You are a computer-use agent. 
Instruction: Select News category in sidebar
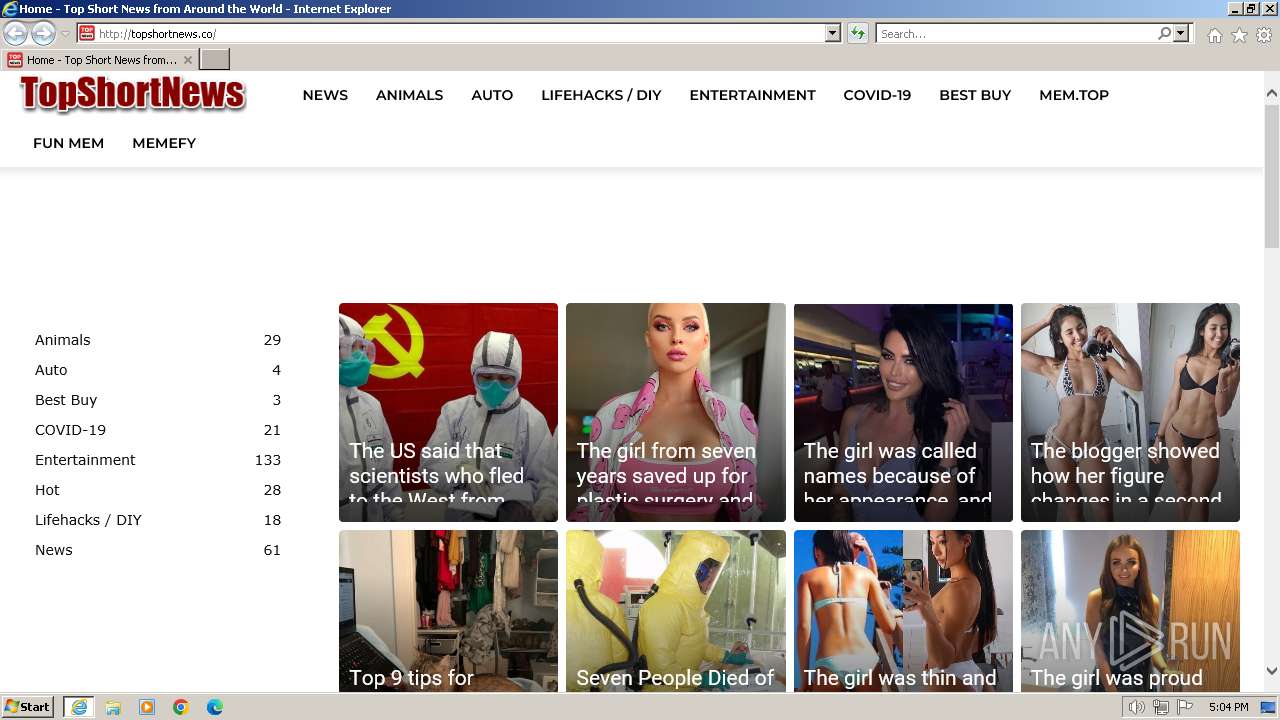coord(54,550)
